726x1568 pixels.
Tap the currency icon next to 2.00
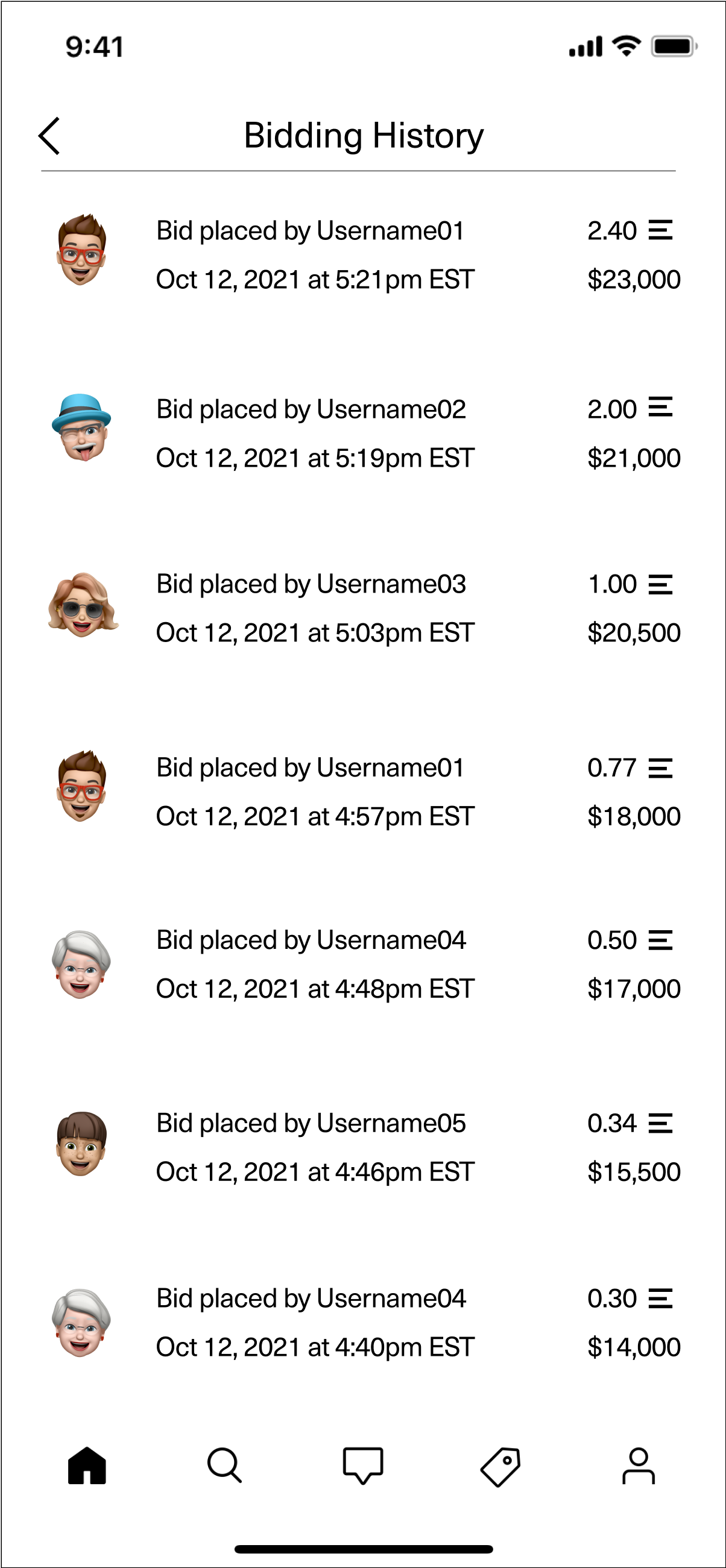(x=660, y=408)
